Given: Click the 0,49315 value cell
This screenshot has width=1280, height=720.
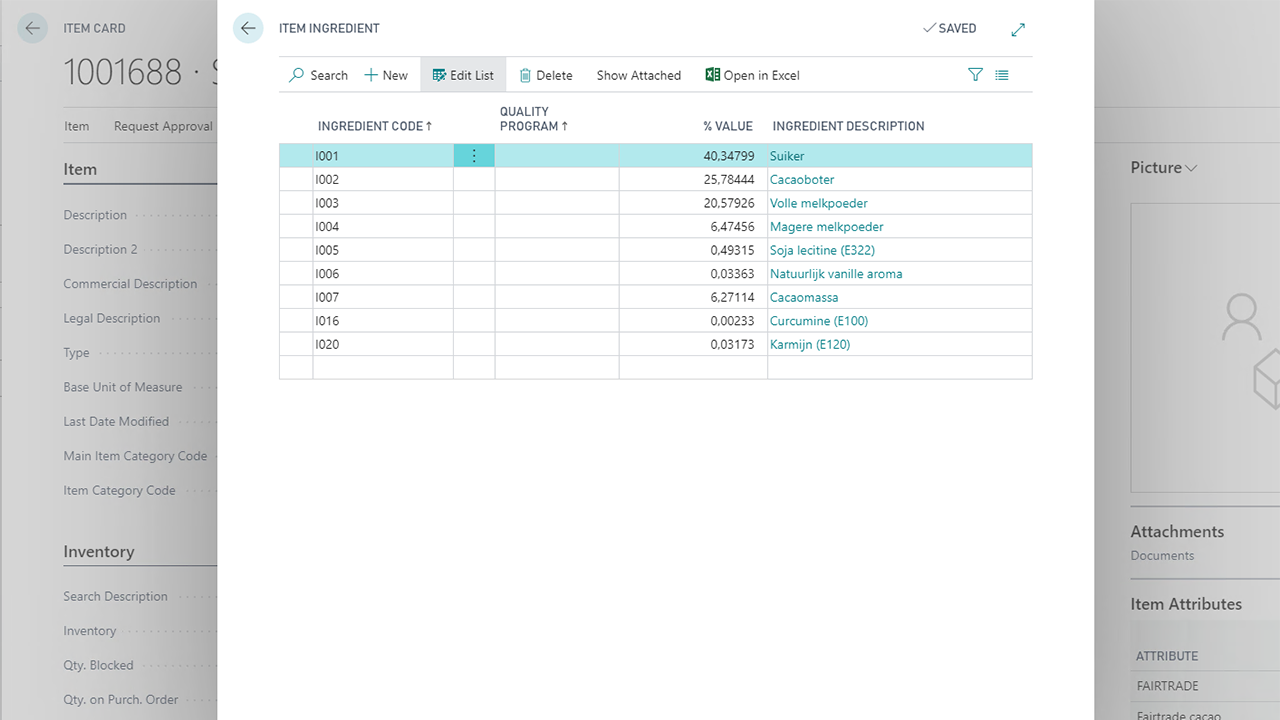Looking at the screenshot, I should click(x=693, y=250).
